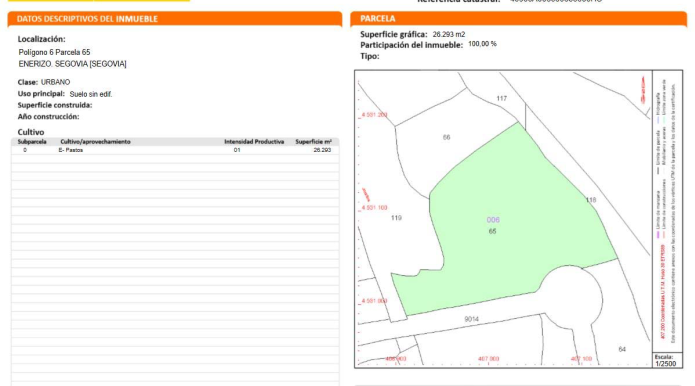Click the Superficie gráfica 26.293 m2 value
This screenshot has height=386, width=695.
(449, 35)
